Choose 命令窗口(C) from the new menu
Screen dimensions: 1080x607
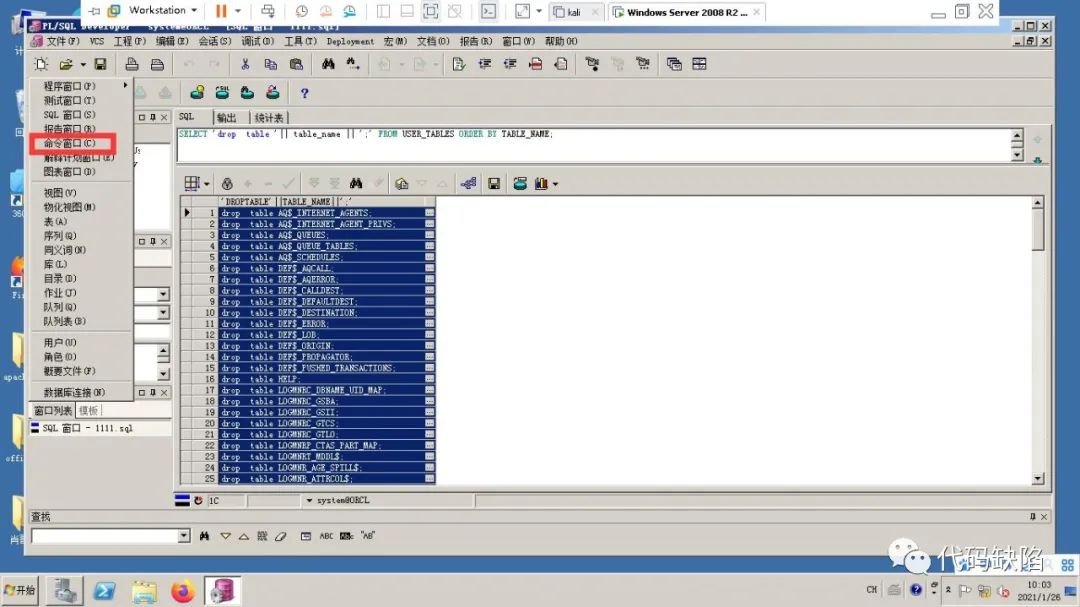click(x=70, y=143)
